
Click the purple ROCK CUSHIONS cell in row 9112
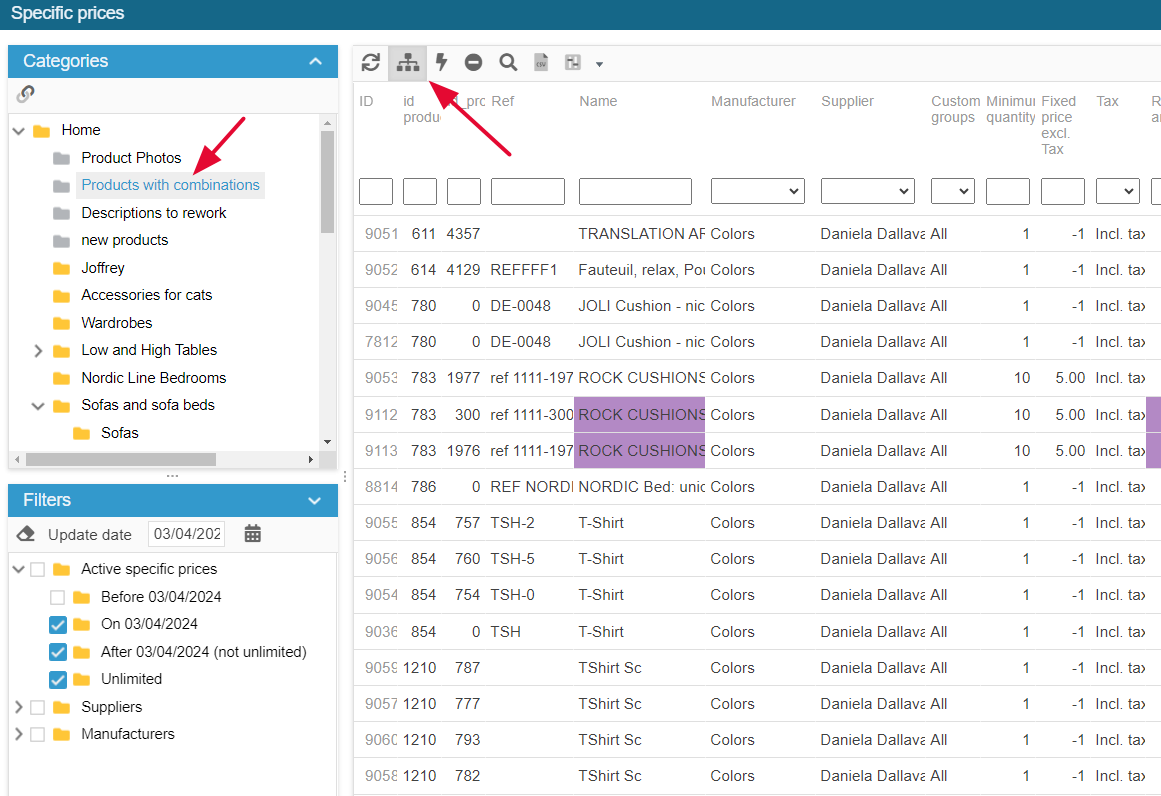pyautogui.click(x=640, y=415)
